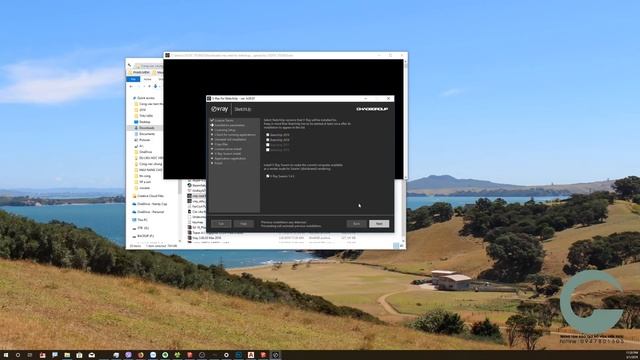Select the V-Ray Swarm install step in sidebar

[227, 154]
